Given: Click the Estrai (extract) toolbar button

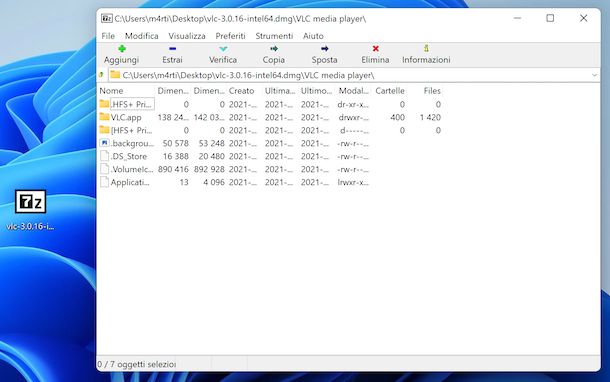Looking at the screenshot, I should point(172,54).
